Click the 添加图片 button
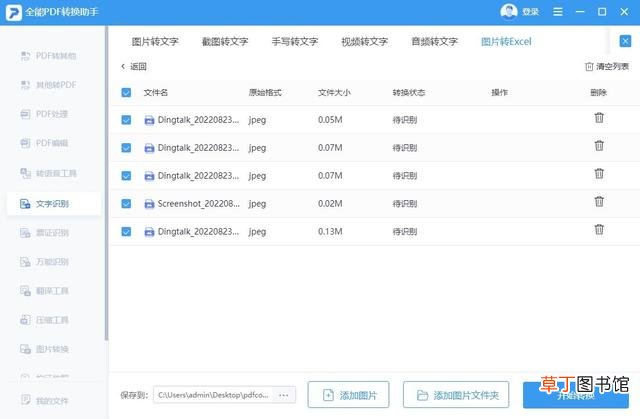 pyautogui.click(x=349, y=395)
